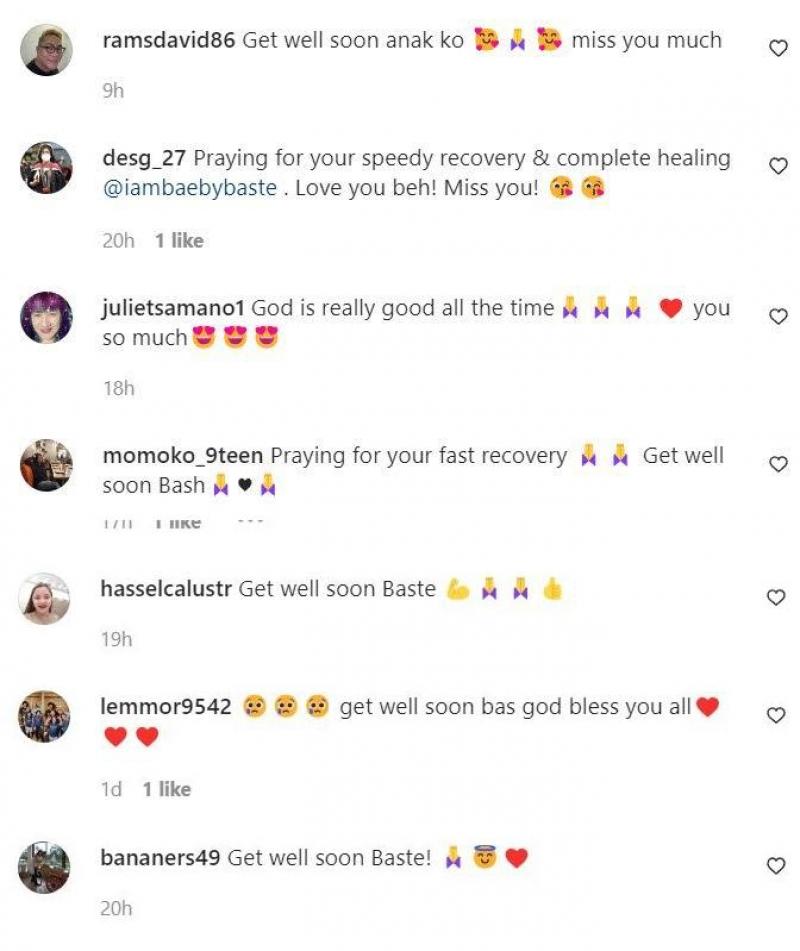Tap heart on julietsamano1's comment
The width and height of the screenshot is (800, 951).
coord(778,317)
